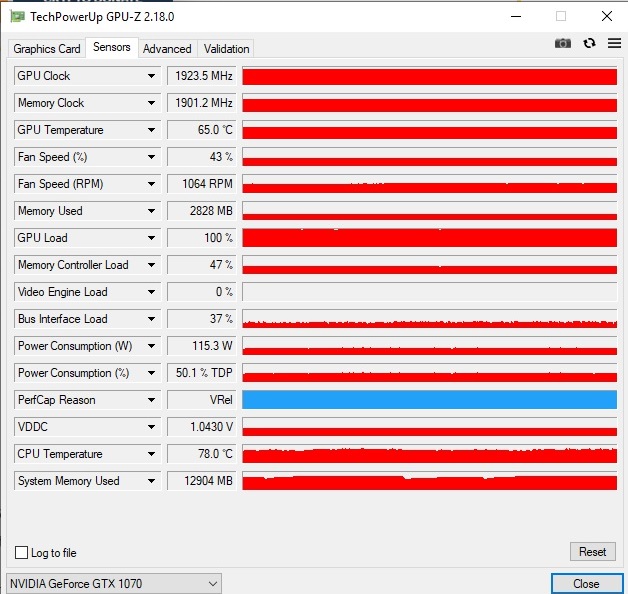This screenshot has width=628, height=594.
Task: Click the VRel PerfCap value
Action: pos(201,400)
